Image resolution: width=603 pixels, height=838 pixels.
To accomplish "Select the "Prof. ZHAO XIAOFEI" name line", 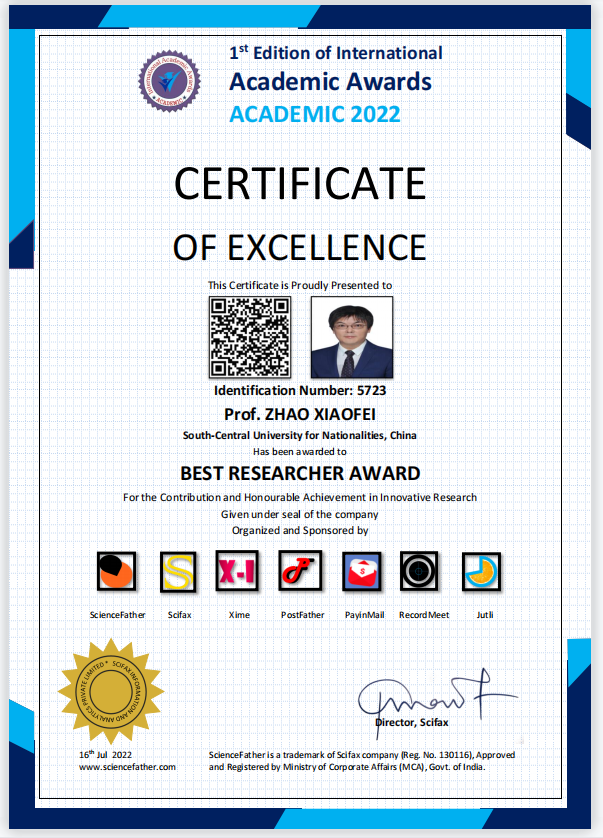I will pyautogui.click(x=300, y=413).
